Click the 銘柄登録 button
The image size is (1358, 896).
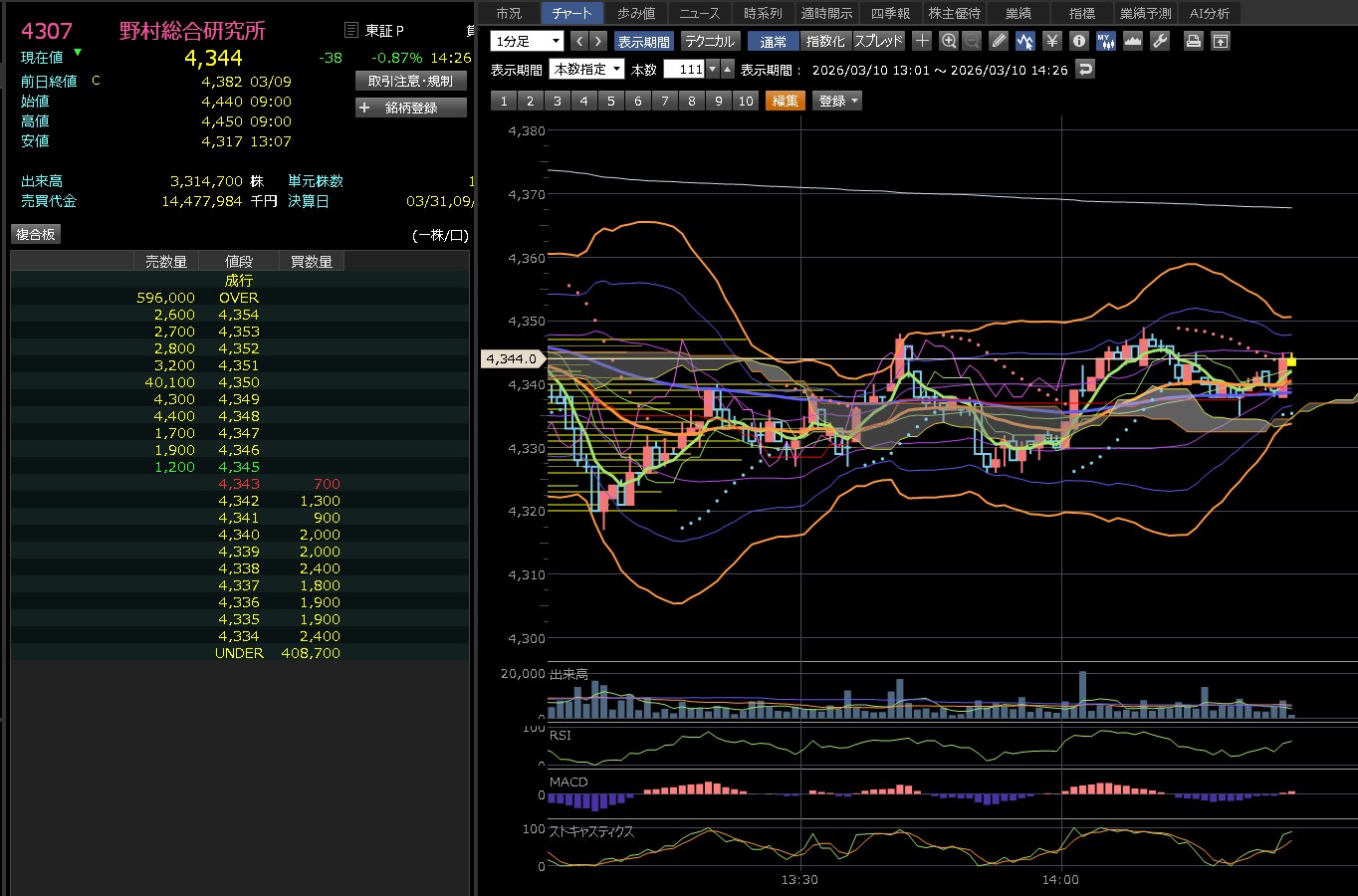pos(411,108)
